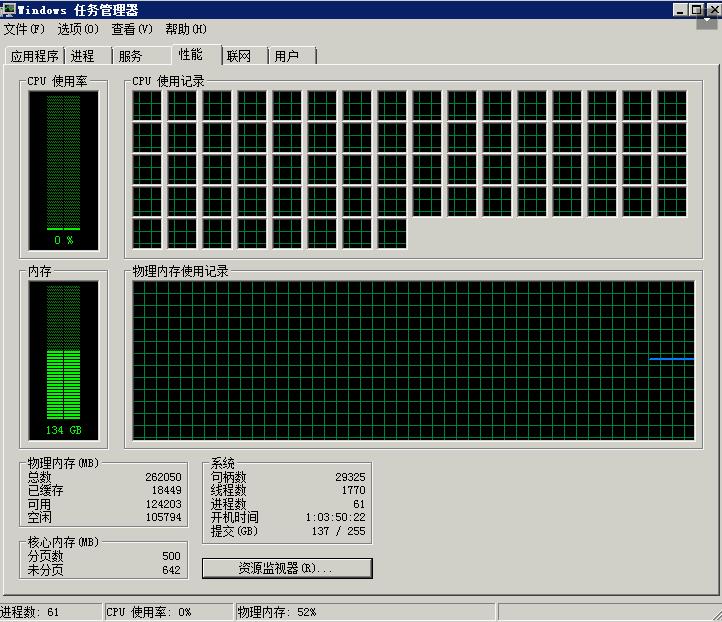Open the 选项(O) menu
The height and width of the screenshot is (622, 722).
point(78,29)
